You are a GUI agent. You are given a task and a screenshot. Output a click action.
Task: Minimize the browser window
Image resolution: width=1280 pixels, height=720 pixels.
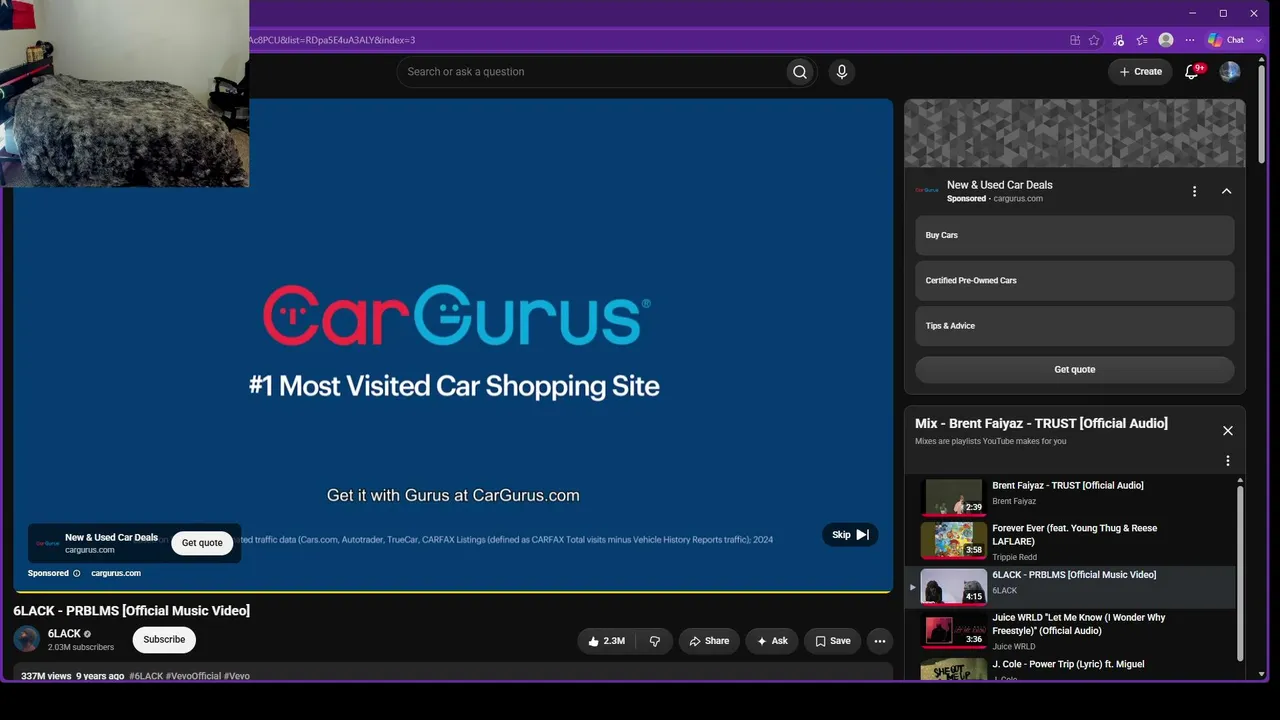[x=1192, y=13]
